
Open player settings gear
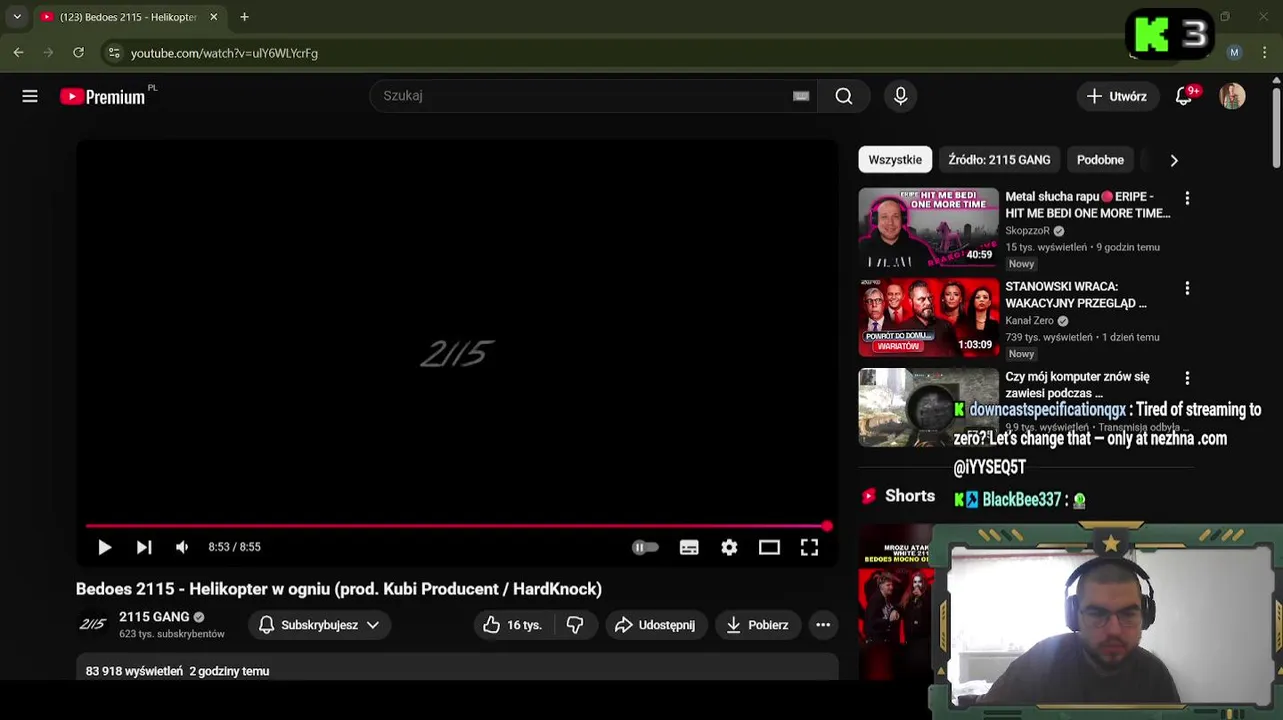[x=729, y=547]
